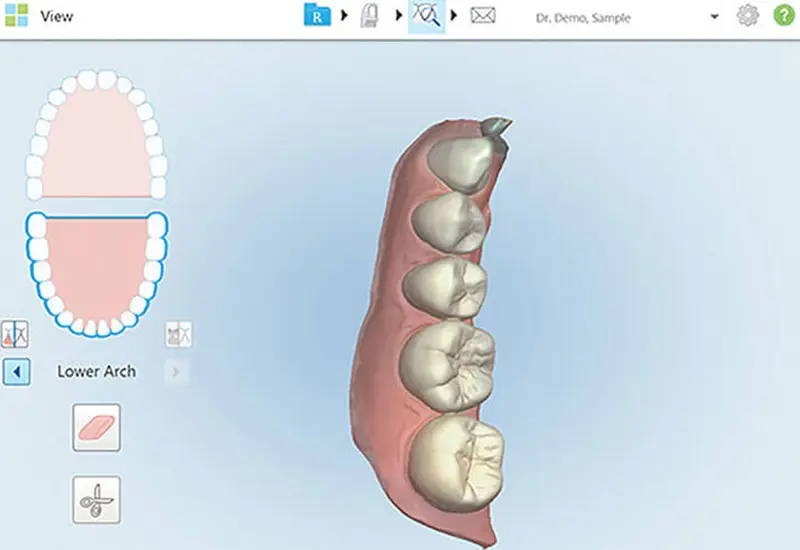Click the prepared tooth on the 3D model

click(x=495, y=131)
